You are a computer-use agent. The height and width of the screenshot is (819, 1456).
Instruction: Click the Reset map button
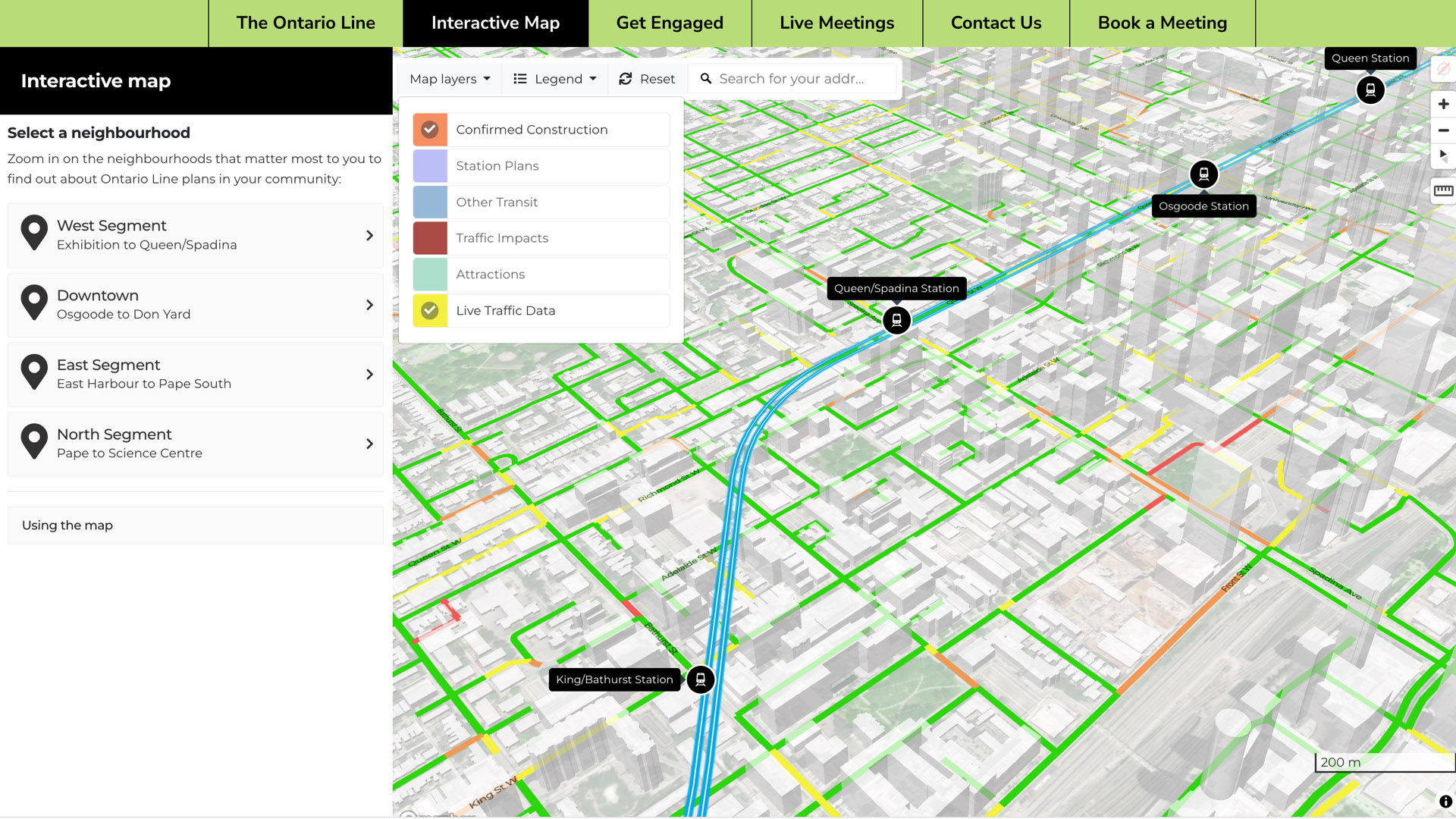pos(647,79)
